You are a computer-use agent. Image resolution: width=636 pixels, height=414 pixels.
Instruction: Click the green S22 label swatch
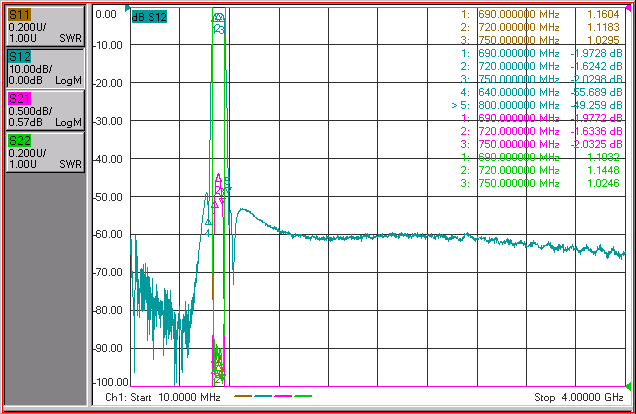(x=19, y=141)
